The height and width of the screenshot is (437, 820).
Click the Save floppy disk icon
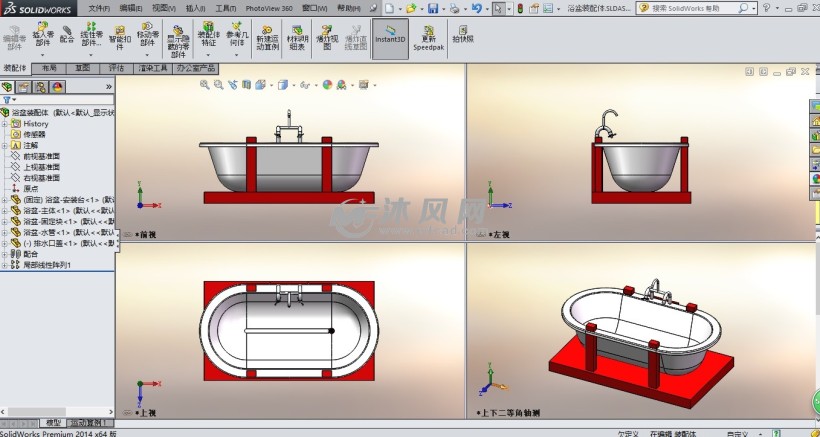tap(432, 8)
